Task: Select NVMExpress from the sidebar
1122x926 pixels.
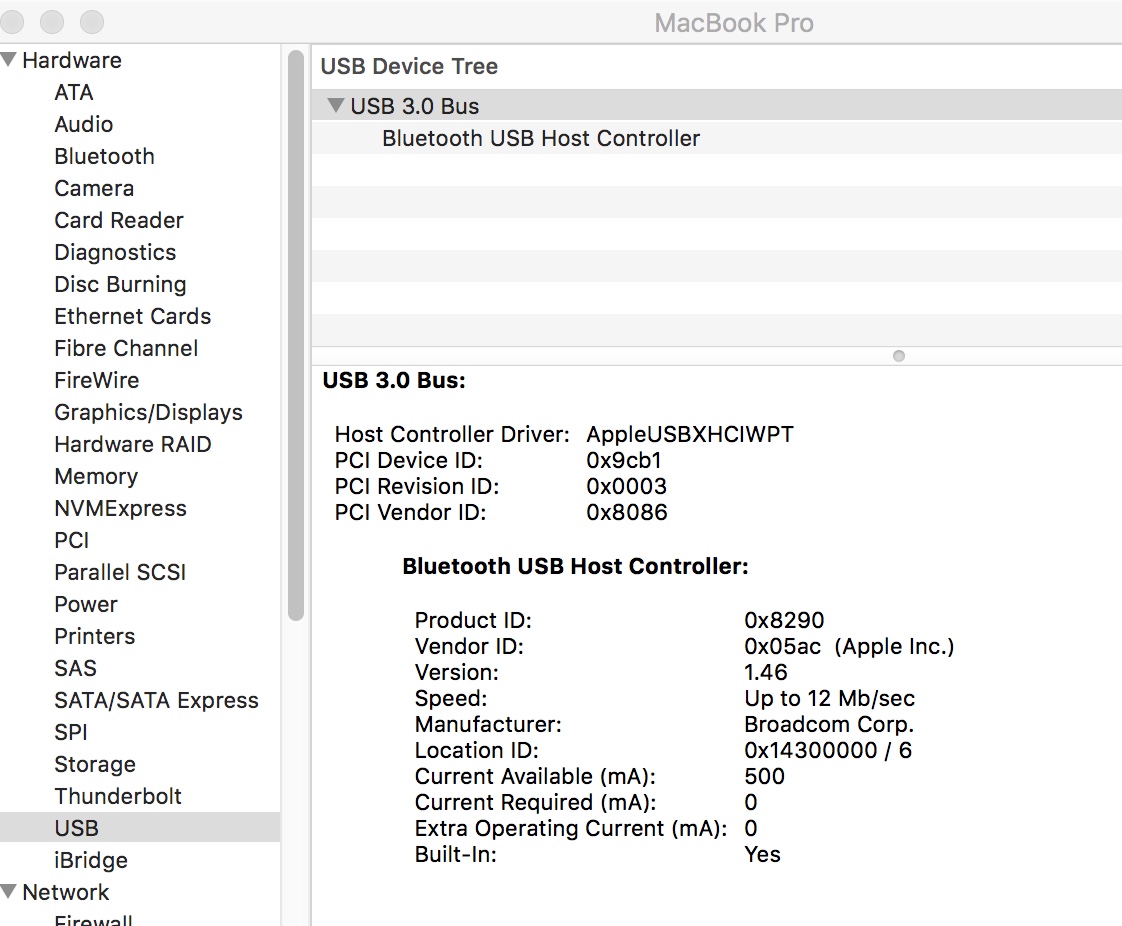Action: [x=120, y=508]
